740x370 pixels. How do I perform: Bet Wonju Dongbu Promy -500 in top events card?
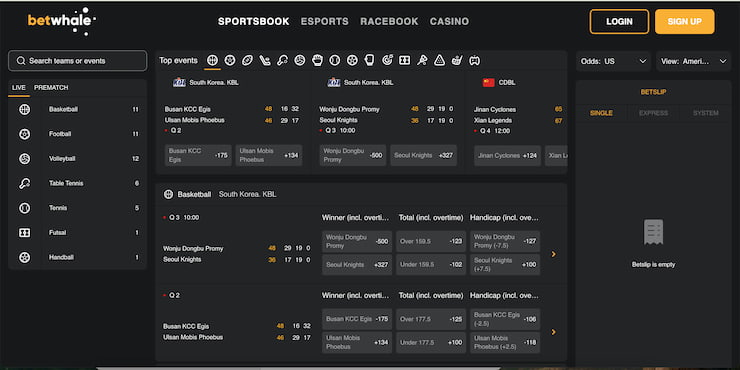(353, 155)
